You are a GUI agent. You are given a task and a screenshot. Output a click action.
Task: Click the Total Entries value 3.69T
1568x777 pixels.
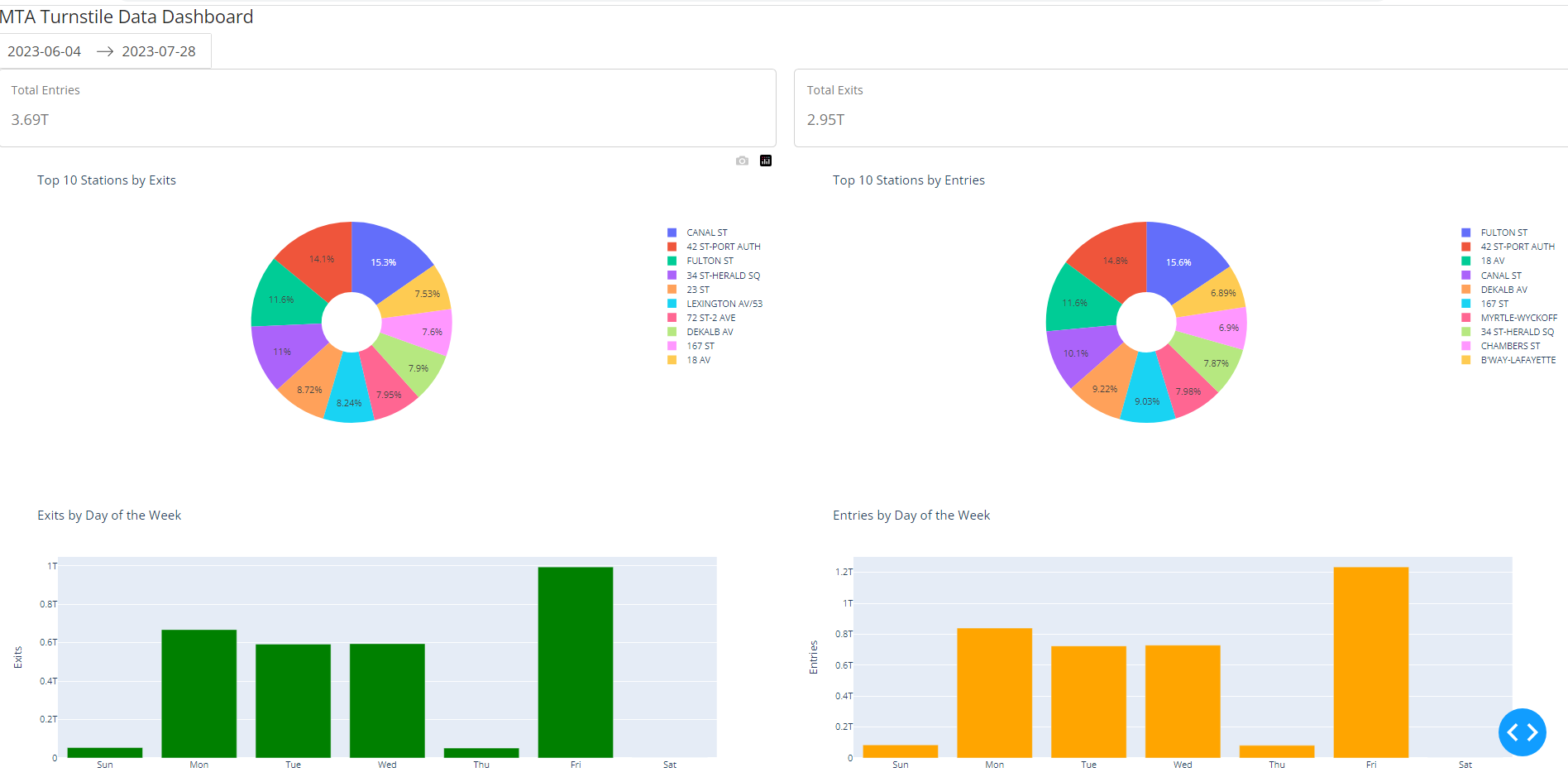[30, 120]
